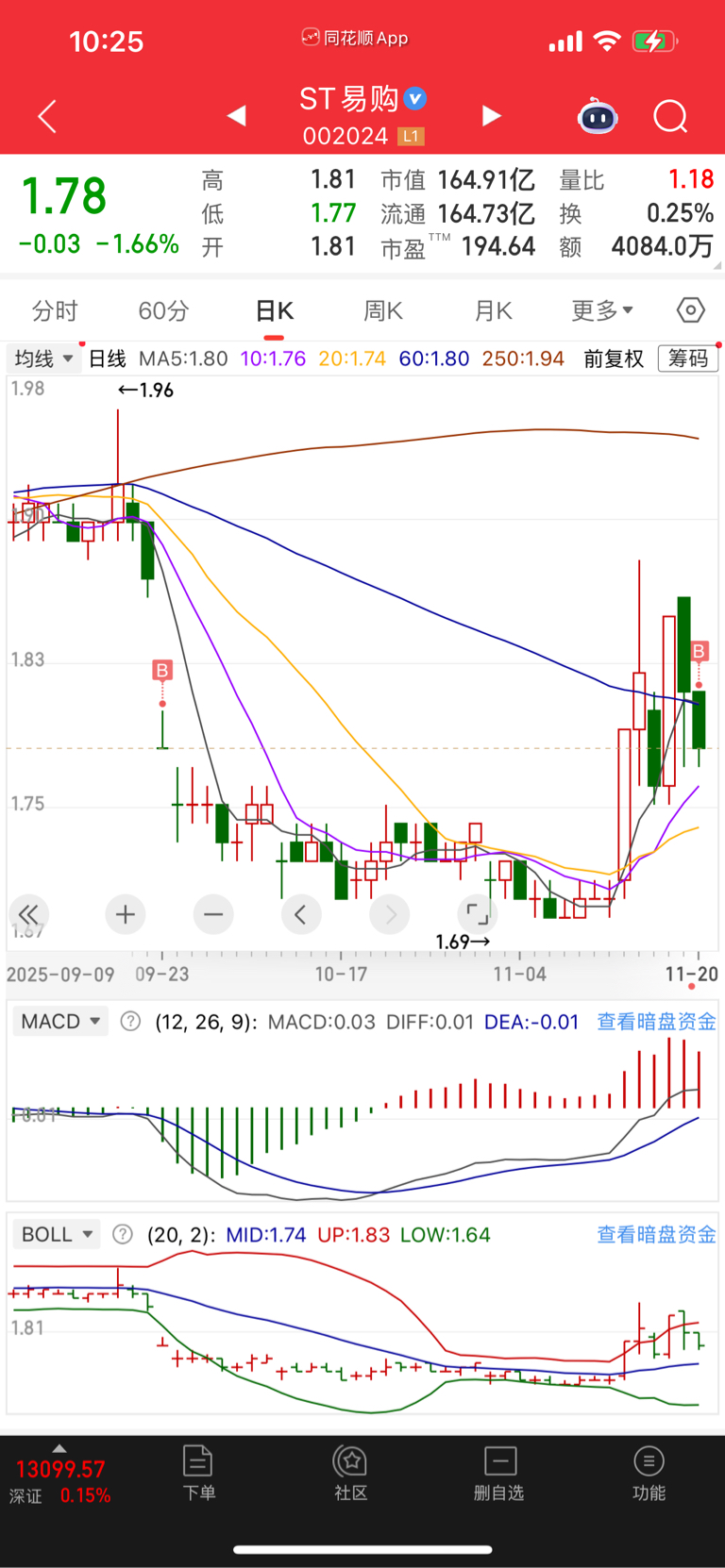Move chart right with the chevron button
Viewport: 725px width, 1568px height.
[x=390, y=914]
